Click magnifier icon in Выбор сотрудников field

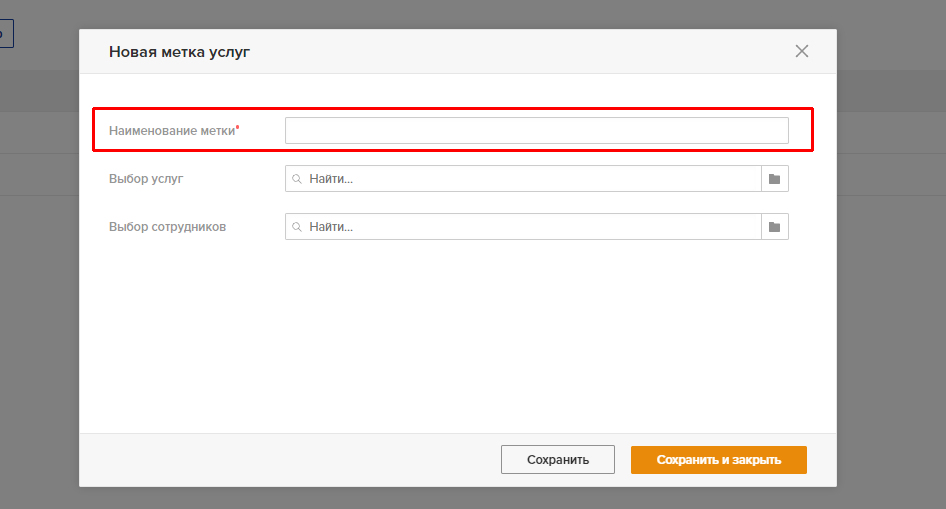click(x=297, y=227)
